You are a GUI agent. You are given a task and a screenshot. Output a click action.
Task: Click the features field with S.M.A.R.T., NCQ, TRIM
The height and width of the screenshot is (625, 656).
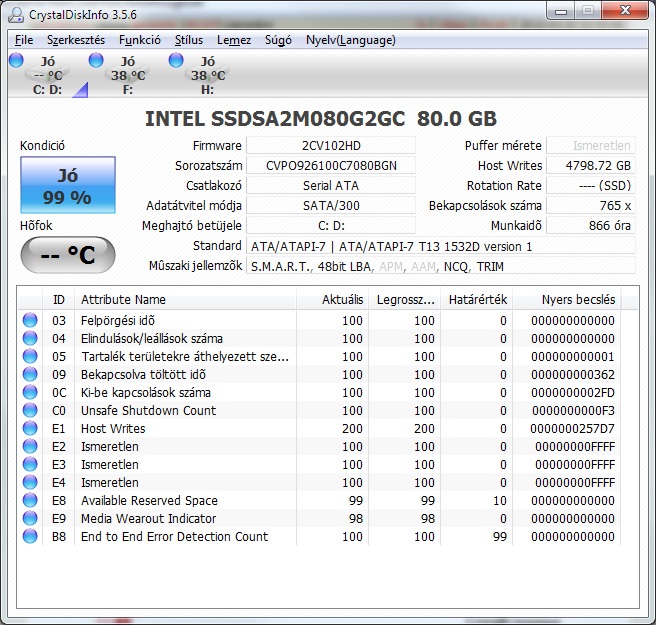pos(441,266)
